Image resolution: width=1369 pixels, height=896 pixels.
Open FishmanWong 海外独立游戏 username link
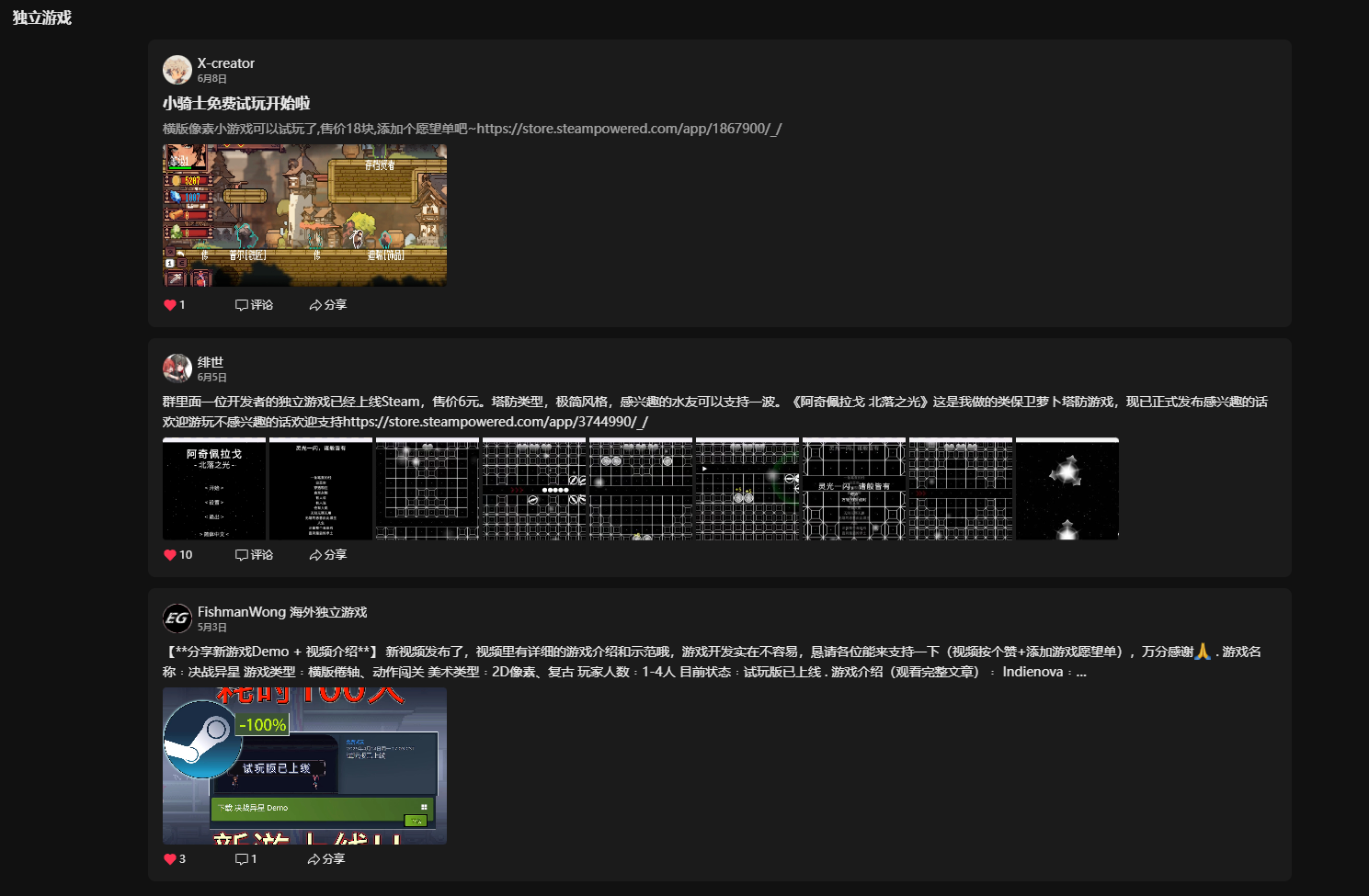click(282, 612)
